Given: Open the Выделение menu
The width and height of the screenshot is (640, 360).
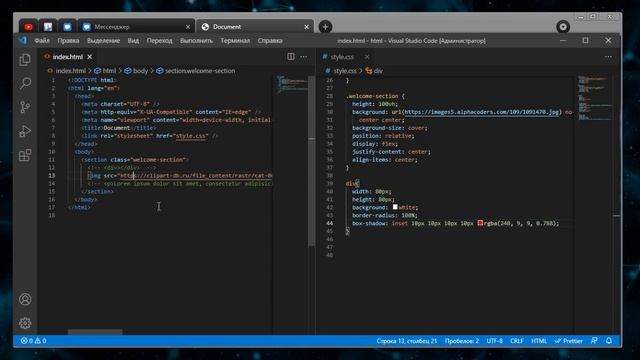Looking at the screenshot, I should click(103, 40).
